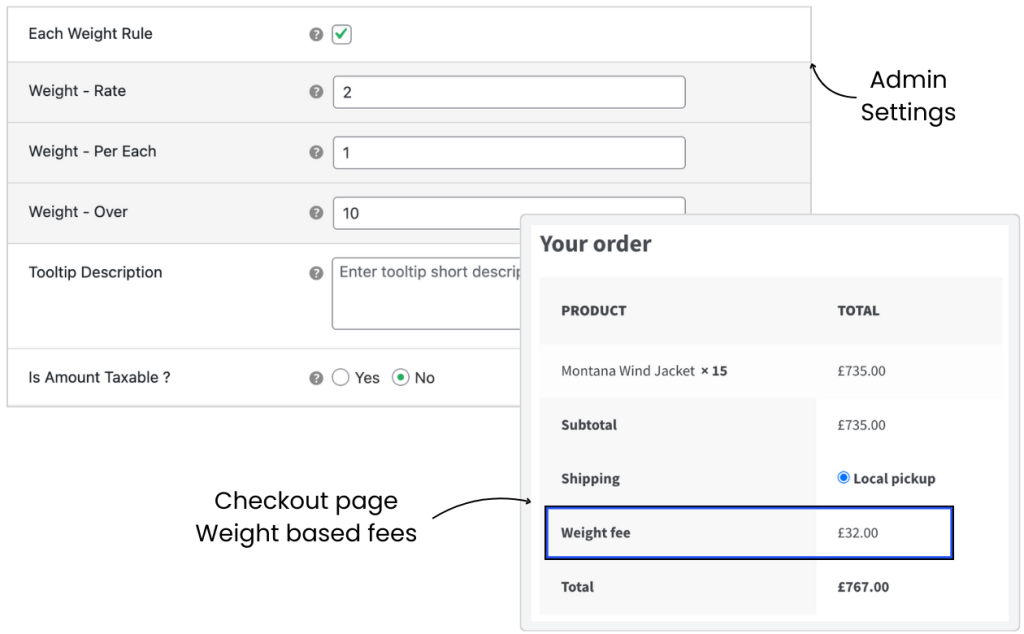This screenshot has height=634, width=1024.
Task: Select No for Is Amount Taxable
Action: point(400,377)
